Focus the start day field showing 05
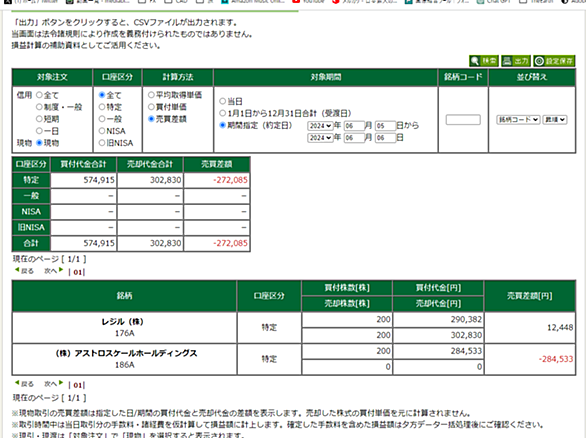Viewport: 586px width, 438px height. 385,126
